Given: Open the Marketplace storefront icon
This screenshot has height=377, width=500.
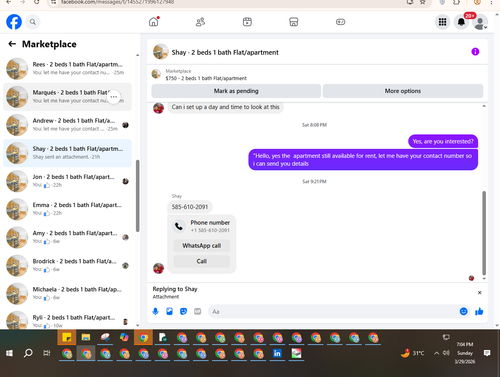Looking at the screenshot, I should click(x=293, y=22).
